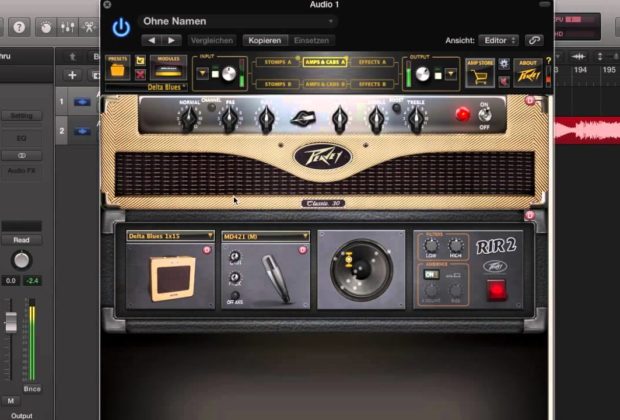Open the gear settings icon near Amp Store
The image size is (620, 420).
pos(504,64)
